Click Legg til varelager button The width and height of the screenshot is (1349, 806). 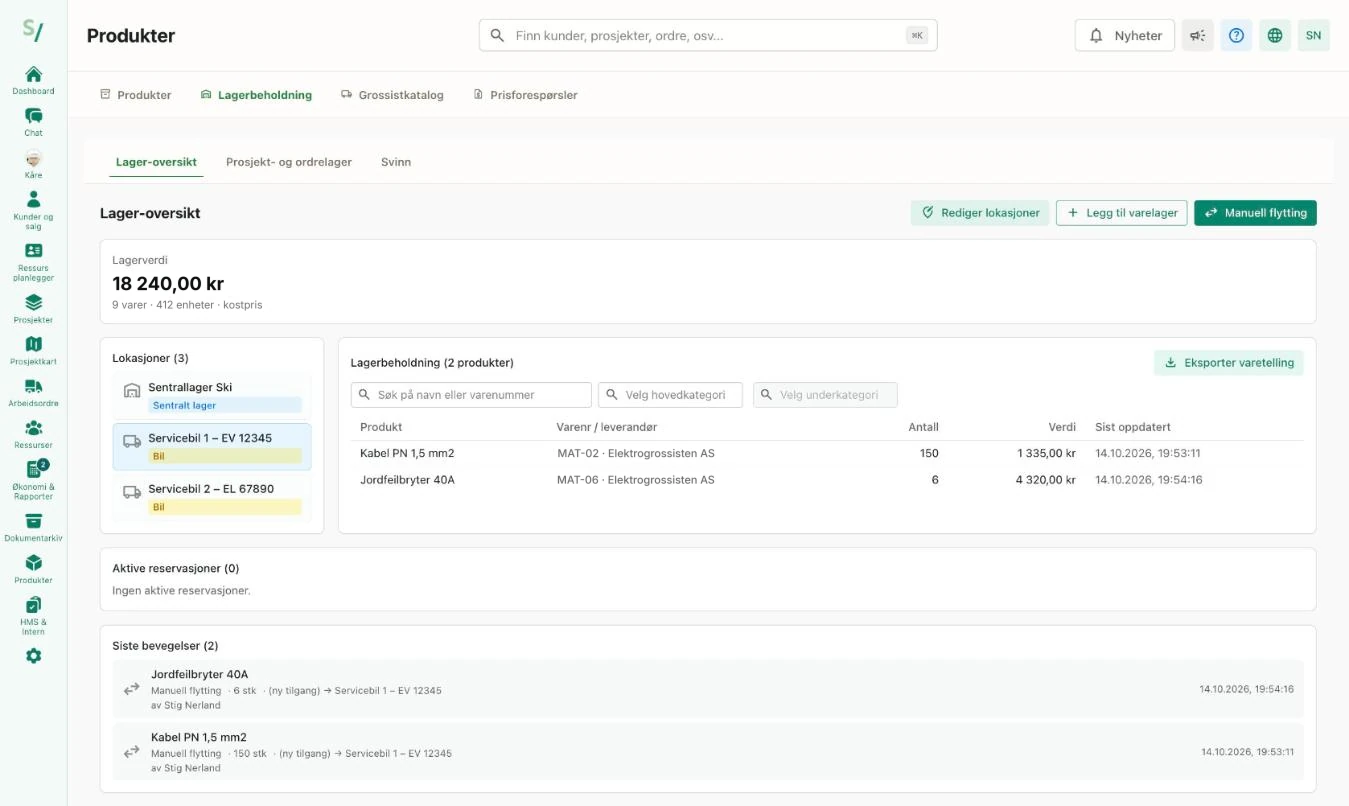(1122, 213)
